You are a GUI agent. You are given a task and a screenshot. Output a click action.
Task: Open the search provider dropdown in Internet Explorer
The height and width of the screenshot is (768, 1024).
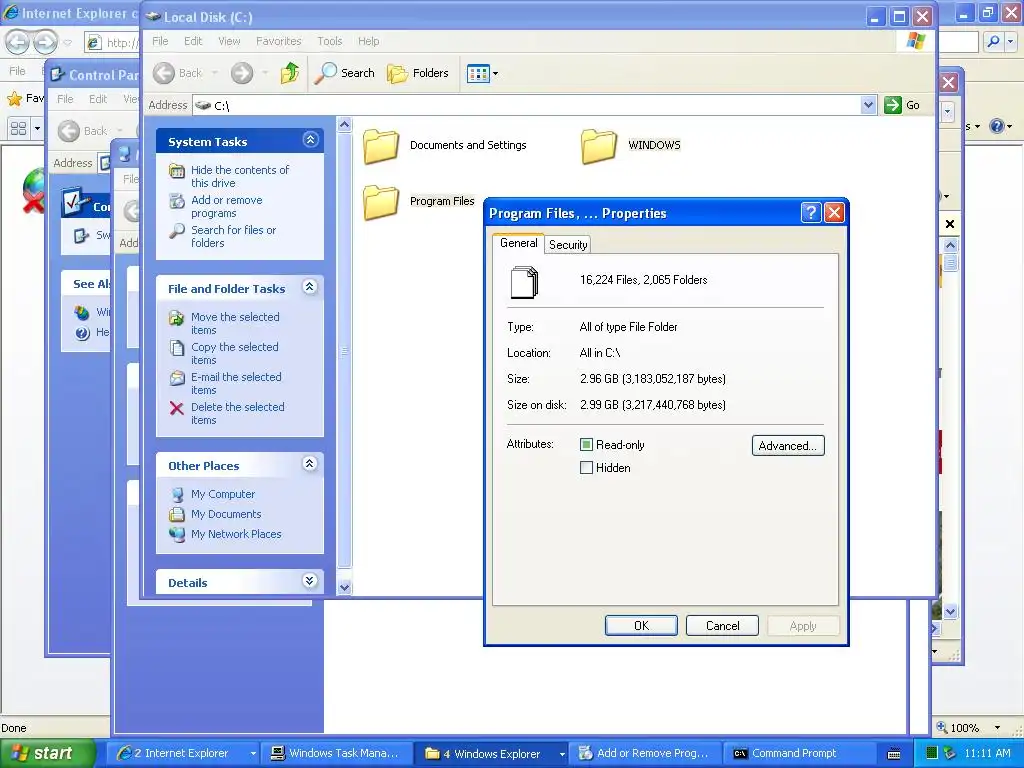tap(1011, 42)
